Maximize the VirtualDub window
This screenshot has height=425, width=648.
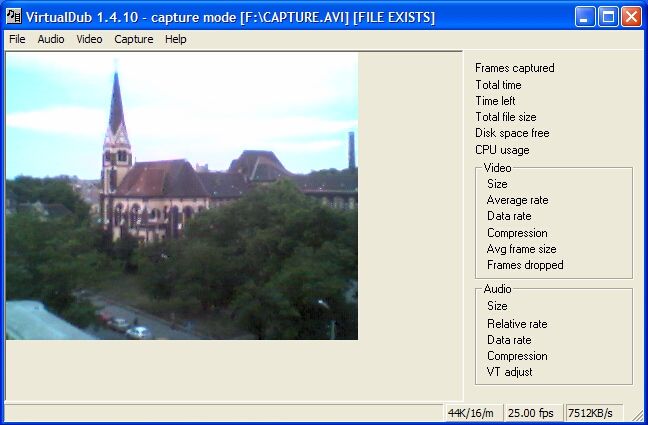pos(608,17)
